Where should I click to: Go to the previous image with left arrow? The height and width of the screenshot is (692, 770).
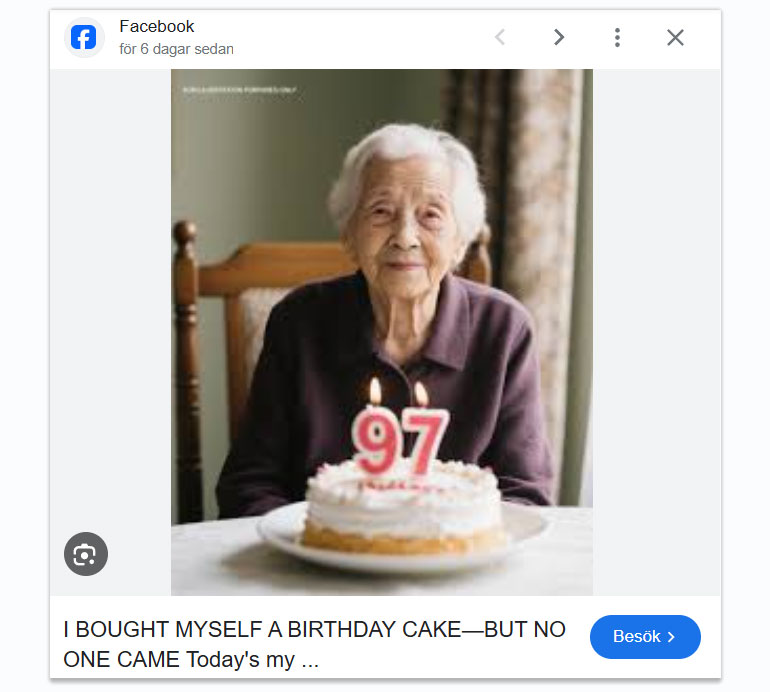coord(500,38)
